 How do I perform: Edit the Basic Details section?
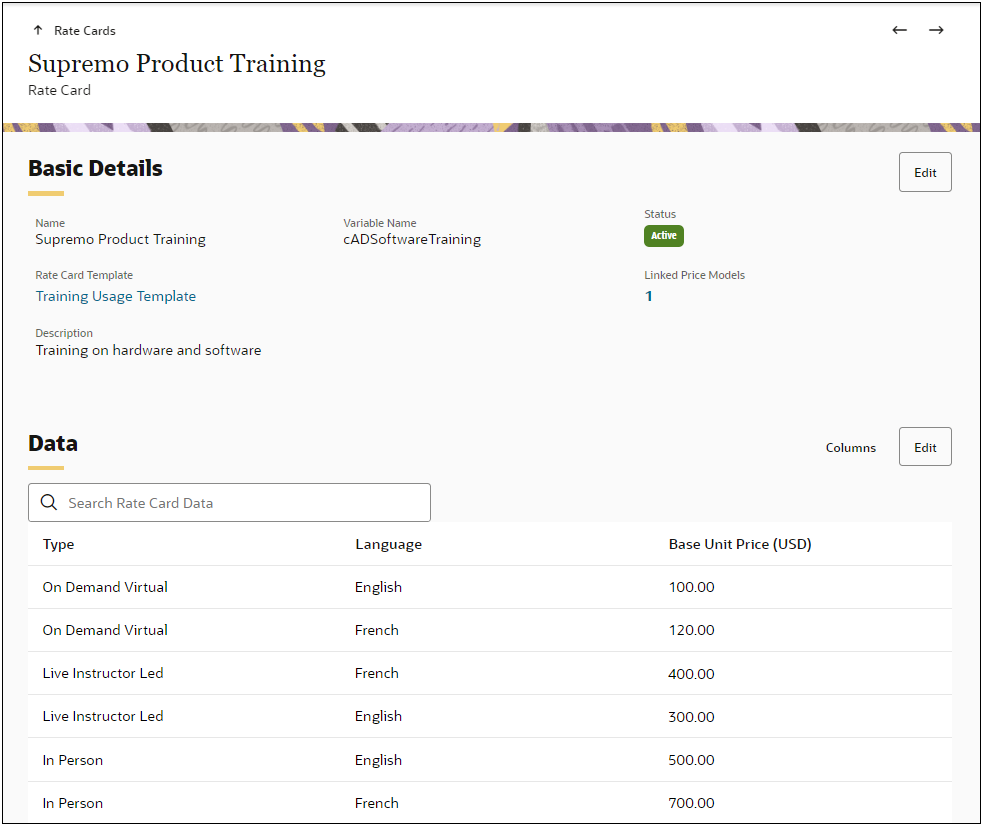tap(925, 172)
